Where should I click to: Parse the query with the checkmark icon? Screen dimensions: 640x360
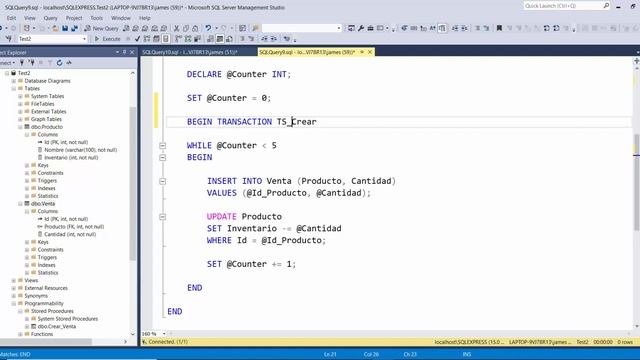click(138, 39)
